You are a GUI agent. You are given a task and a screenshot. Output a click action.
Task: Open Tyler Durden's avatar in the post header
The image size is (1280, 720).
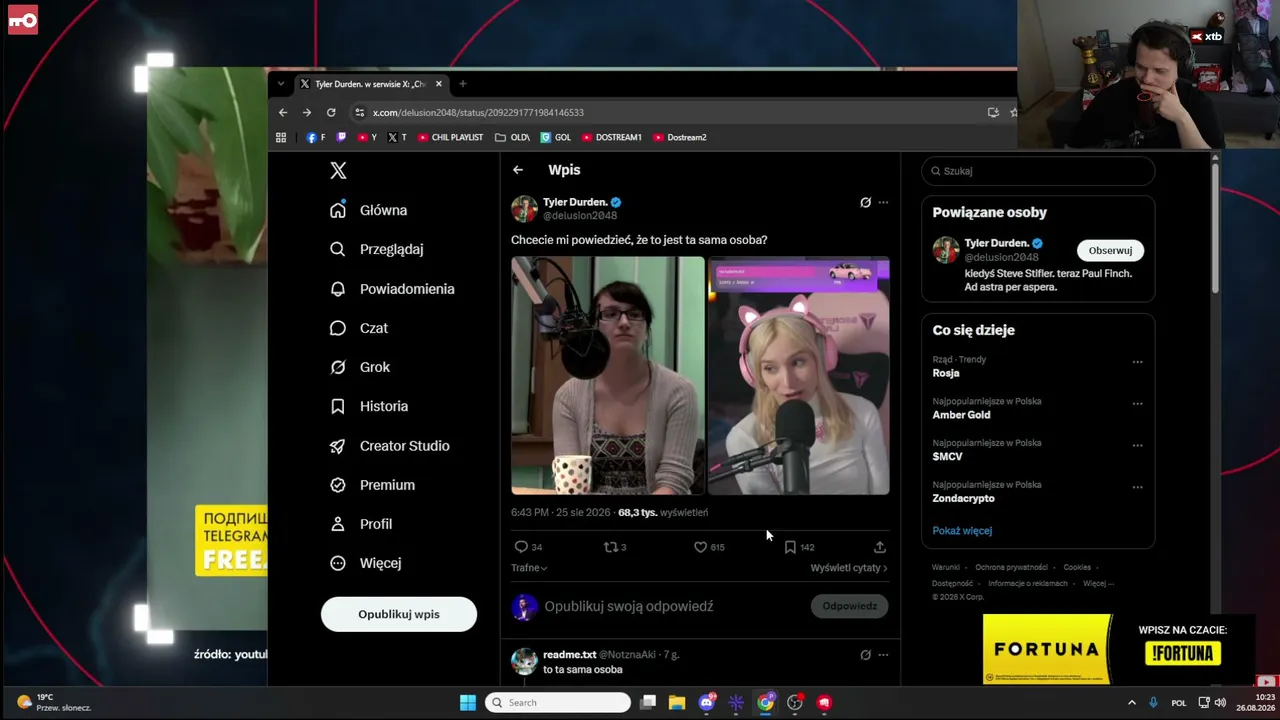[x=524, y=208]
